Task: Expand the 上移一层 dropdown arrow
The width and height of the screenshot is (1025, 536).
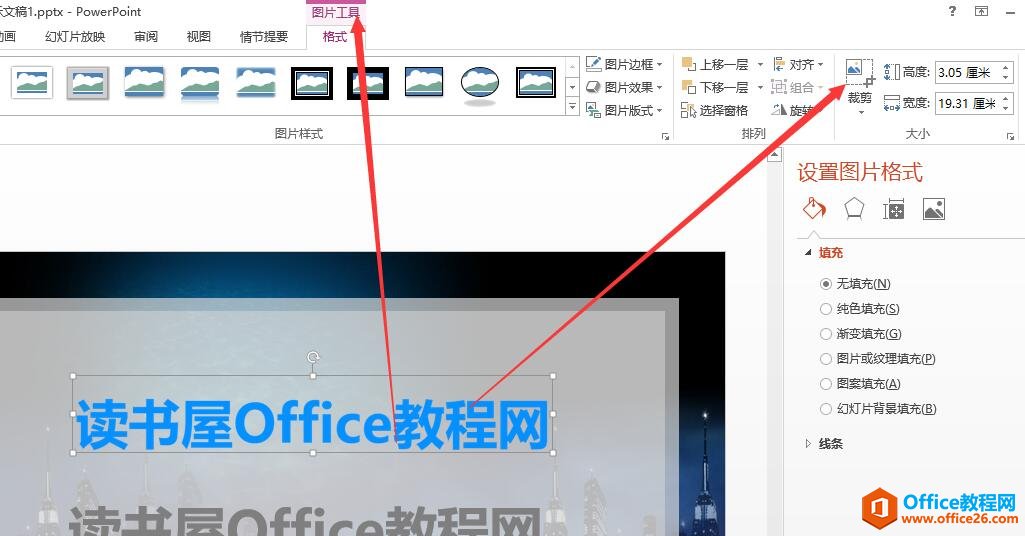Action: 760,64
